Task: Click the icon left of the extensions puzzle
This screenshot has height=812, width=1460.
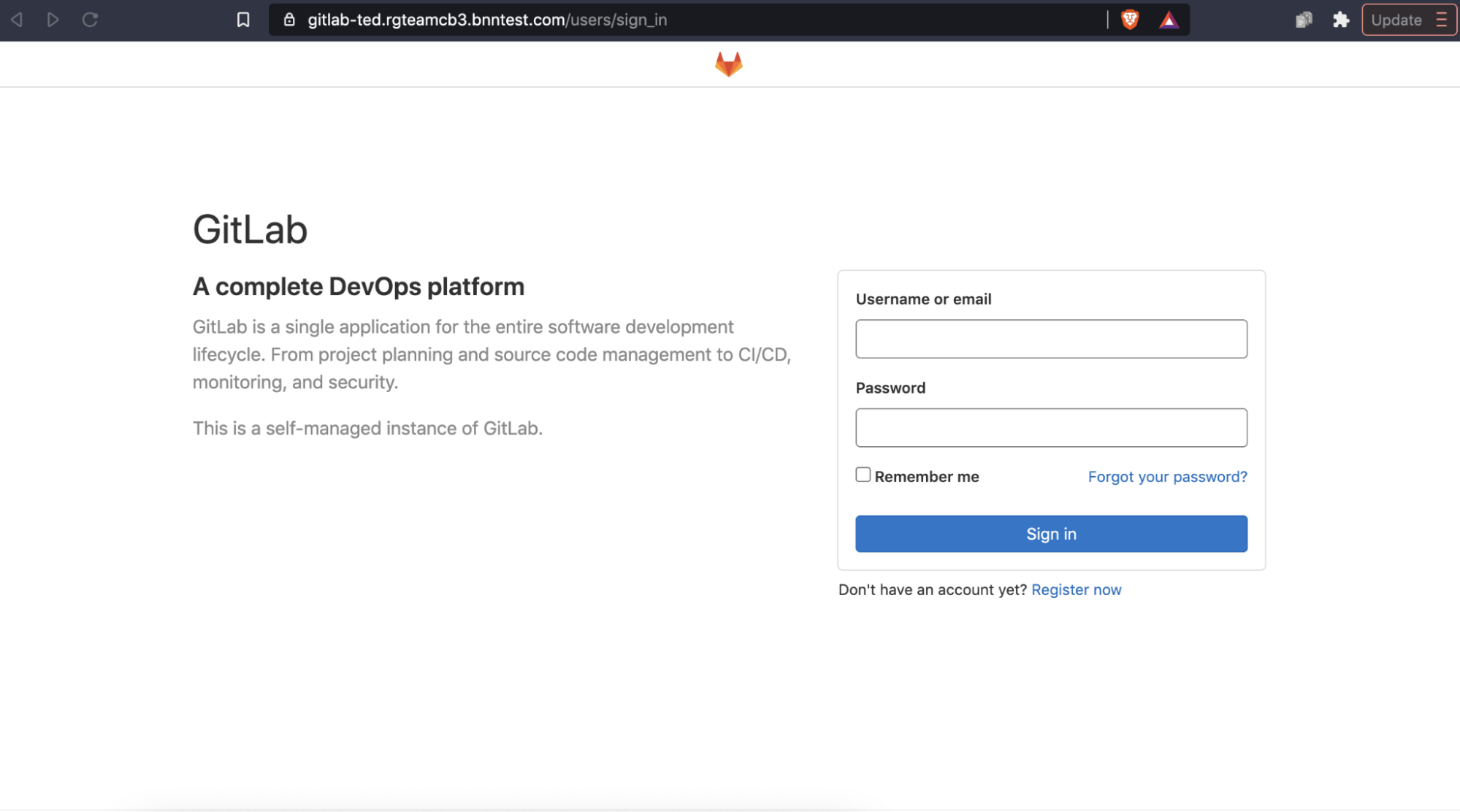Action: (1304, 20)
